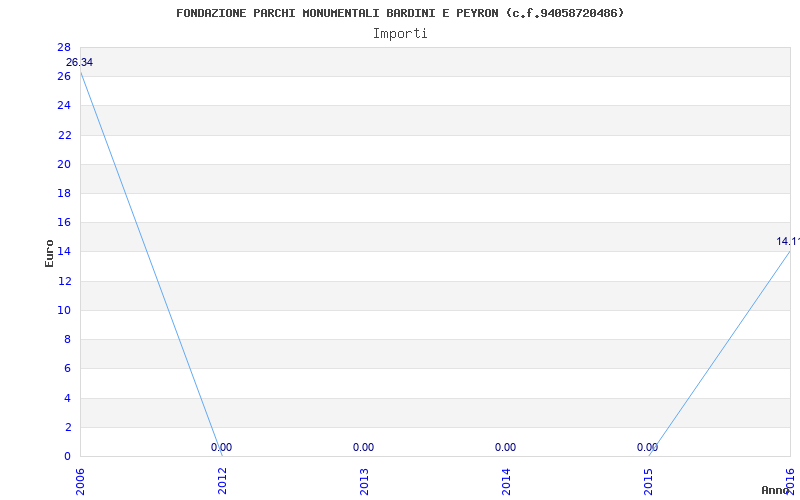Click the Euro y-axis title

49,253
